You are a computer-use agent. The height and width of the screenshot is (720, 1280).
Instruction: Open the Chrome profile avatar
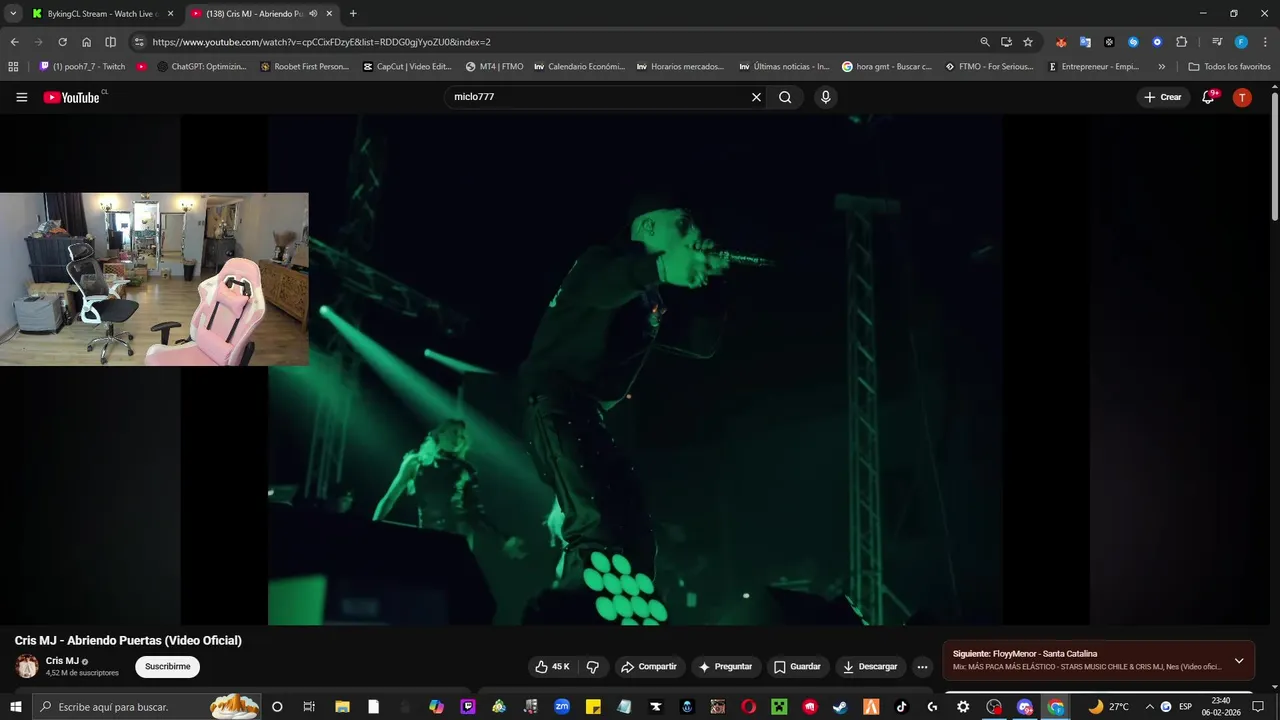tap(1241, 42)
